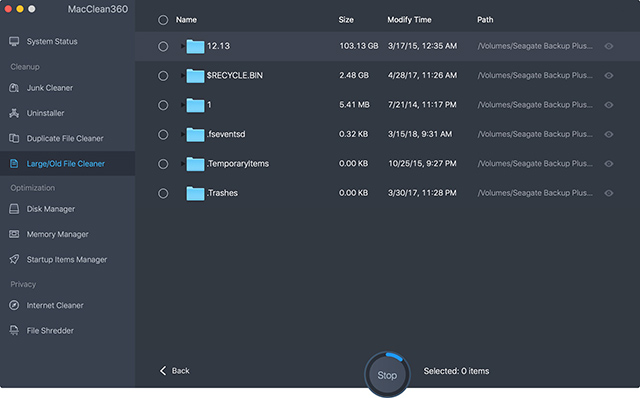Click the folder icon named 1
Image resolution: width=640 pixels, height=398 pixels.
[x=195, y=105]
